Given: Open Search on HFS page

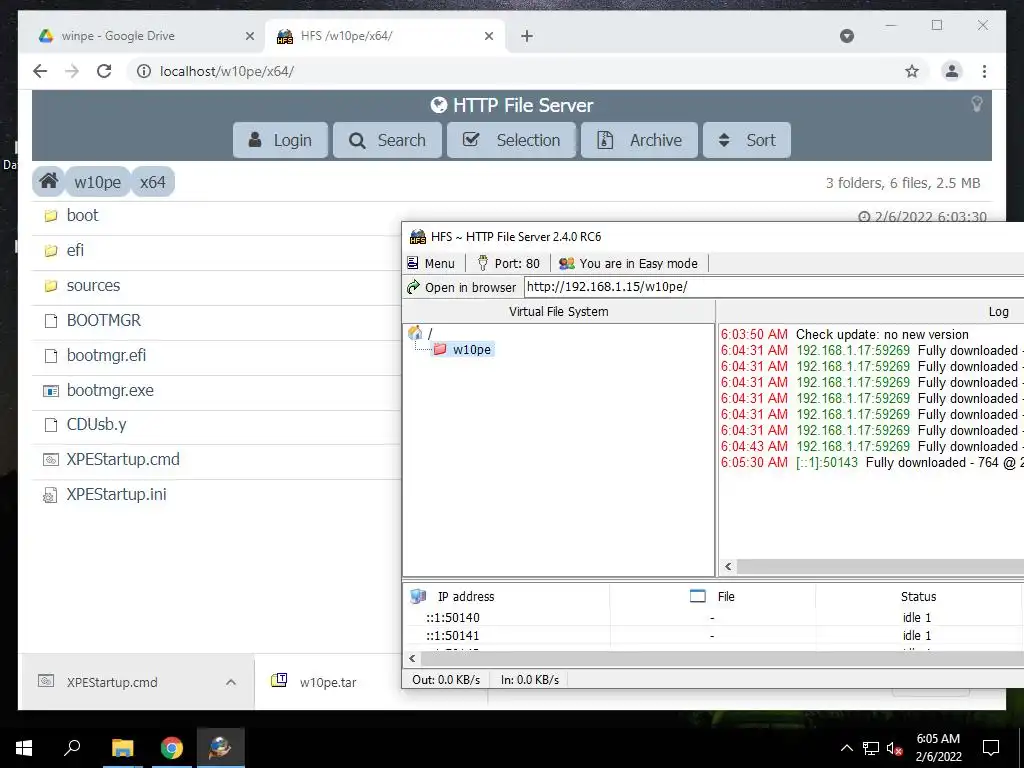Looking at the screenshot, I should coord(387,140).
